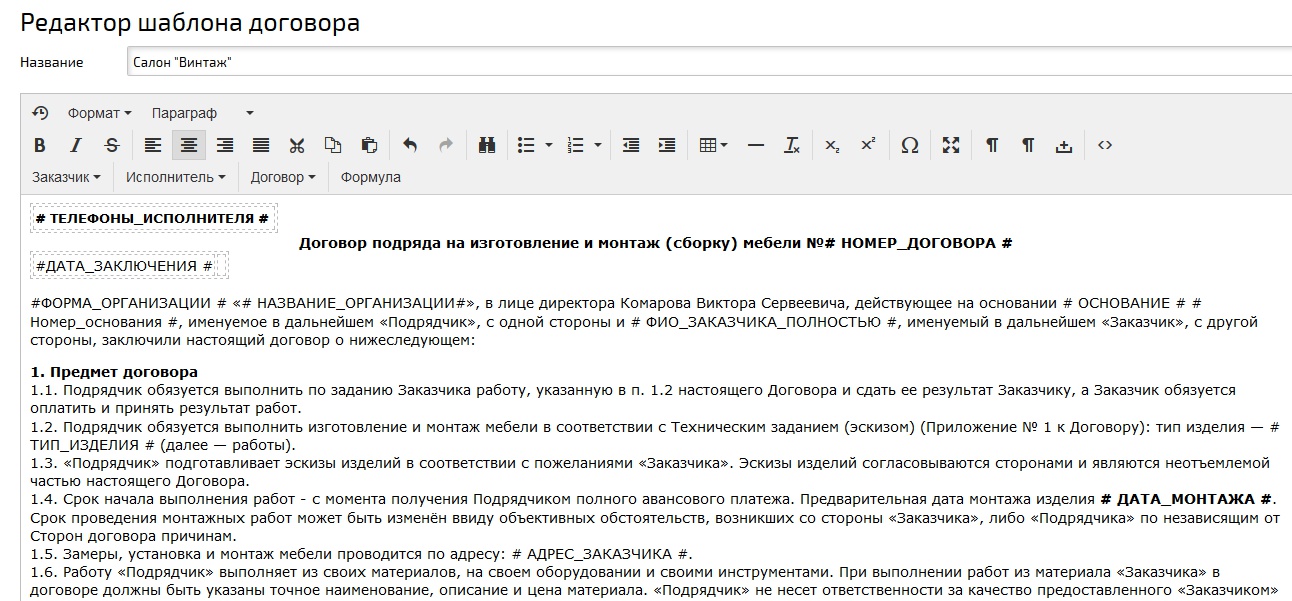Screen dimensions: 1292x601
Task: Open the Параграф style dropdown
Action: pyautogui.click(x=203, y=113)
